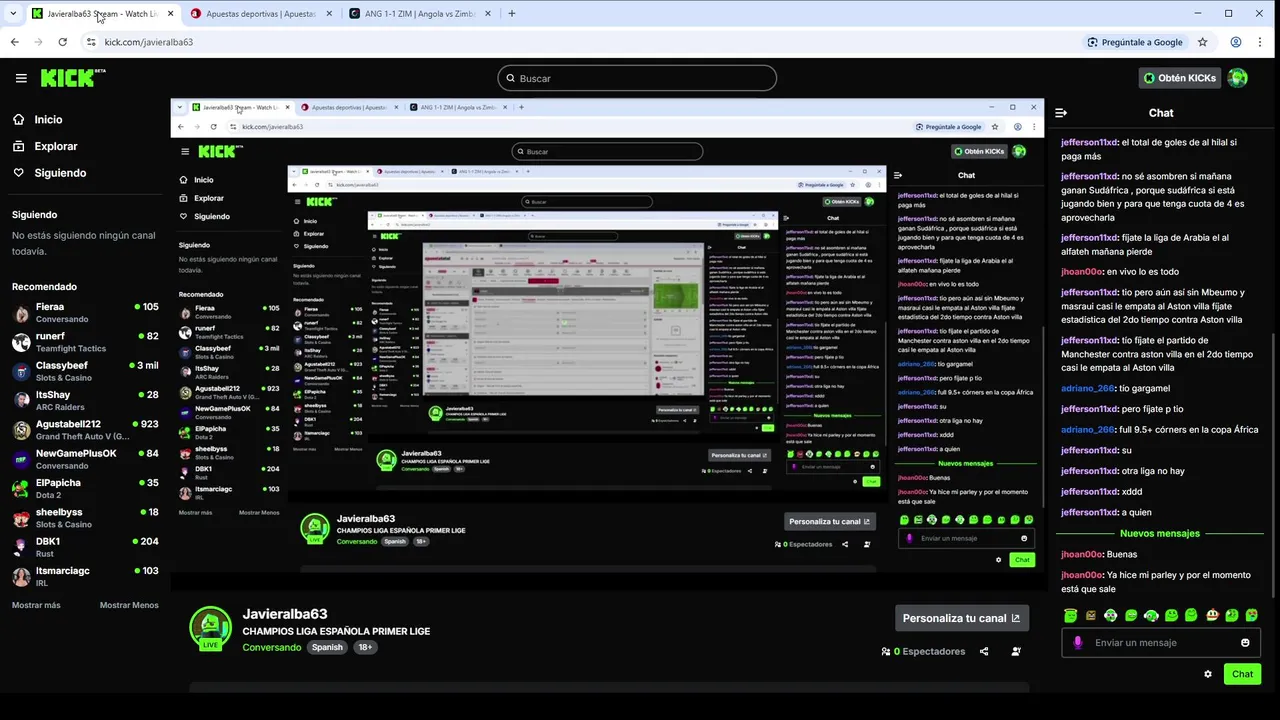This screenshot has width=1280, height=720.
Task: Click main chat message 'otra liga no hay'
Action: pyautogui.click(x=1153, y=471)
